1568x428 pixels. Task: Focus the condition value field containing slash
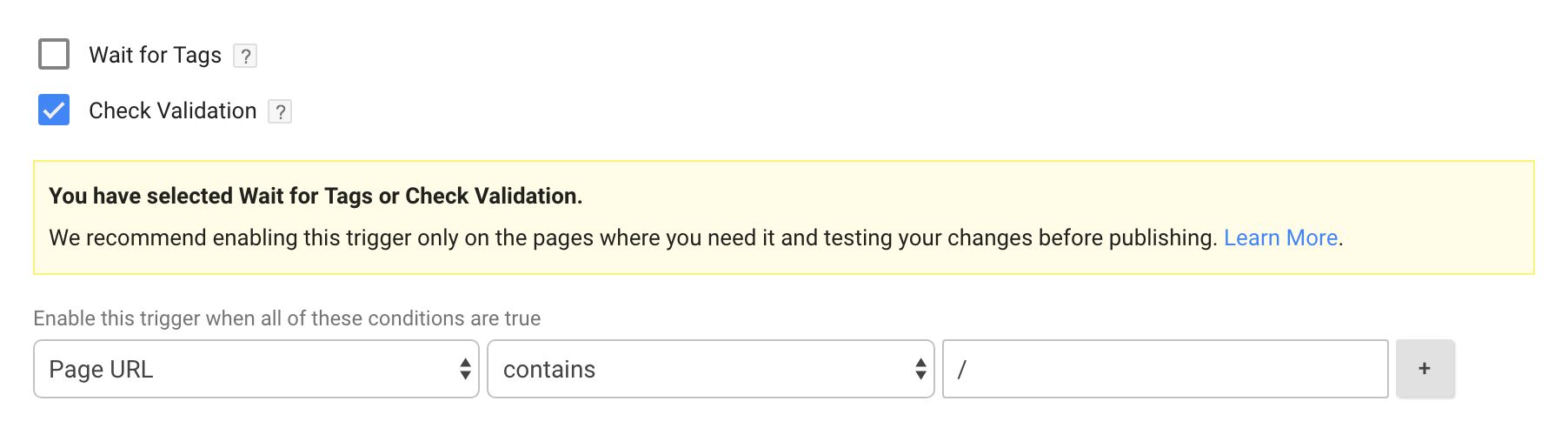tap(1165, 369)
